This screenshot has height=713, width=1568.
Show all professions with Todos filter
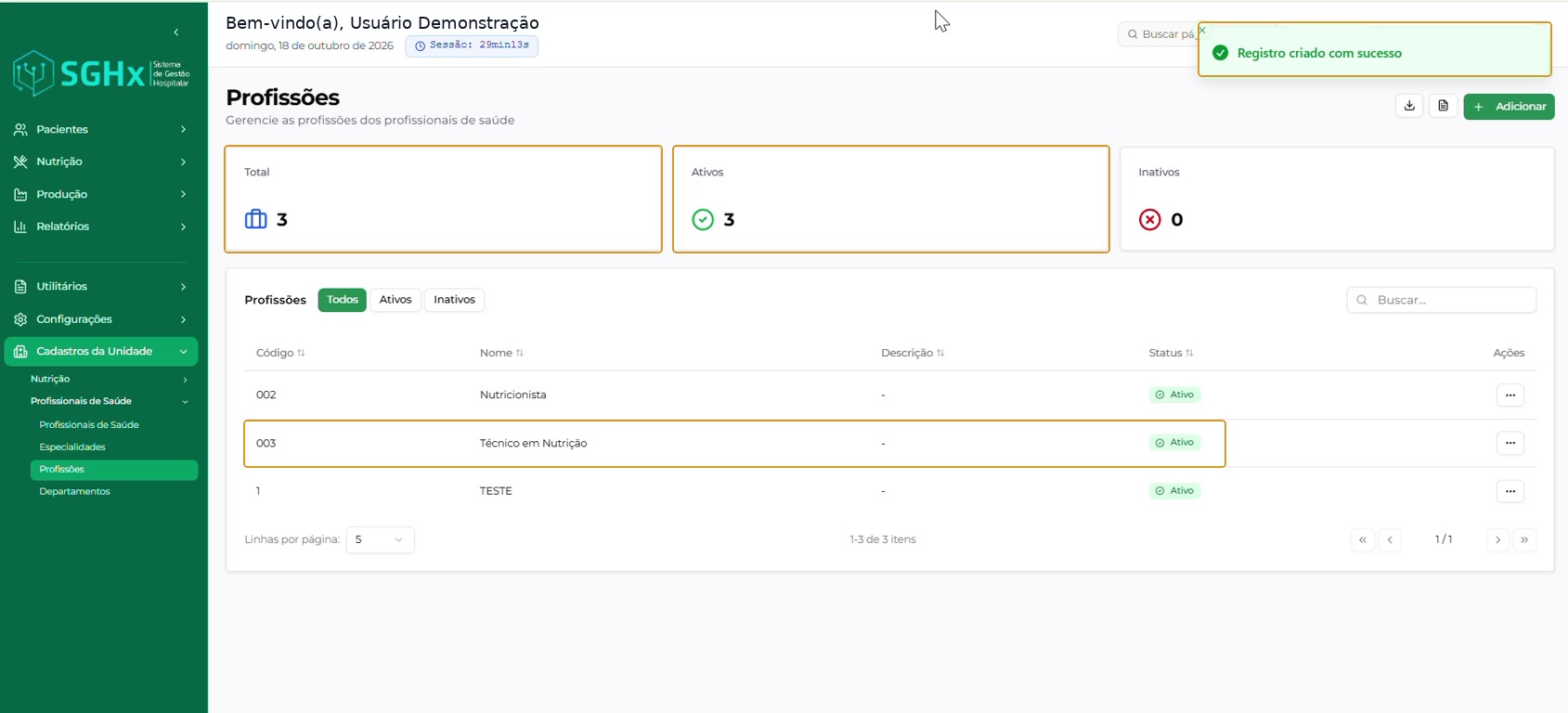[343, 300]
